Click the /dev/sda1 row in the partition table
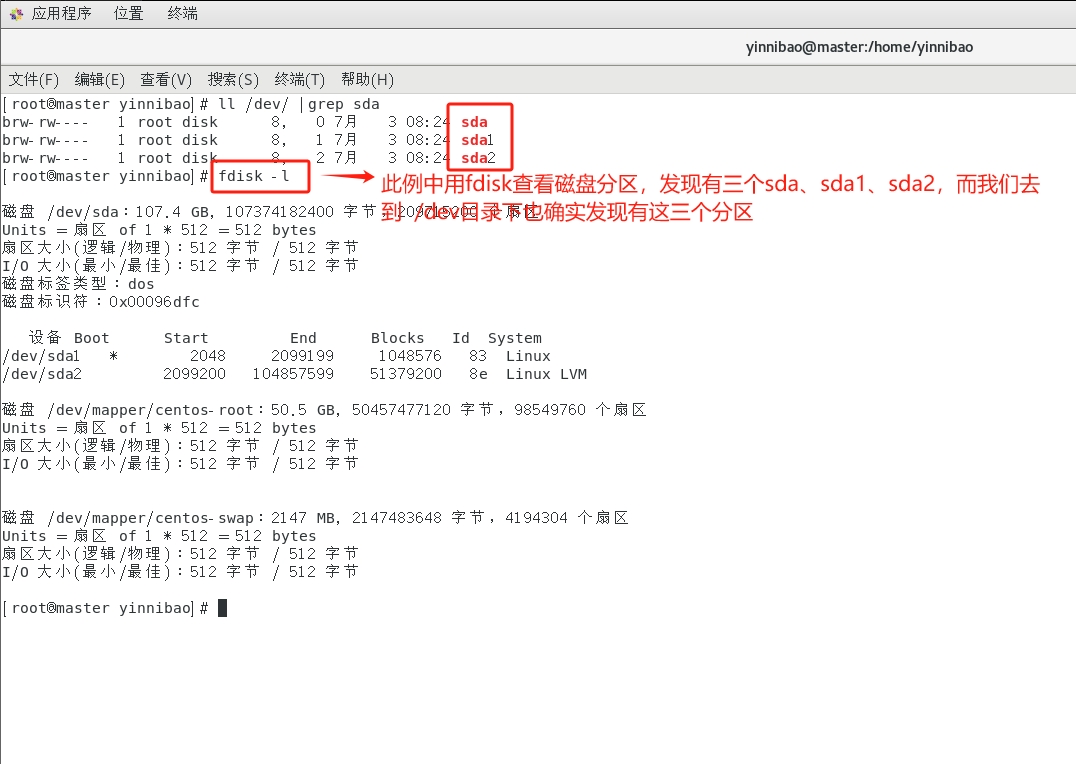The width and height of the screenshot is (1076, 764). [x=277, y=356]
